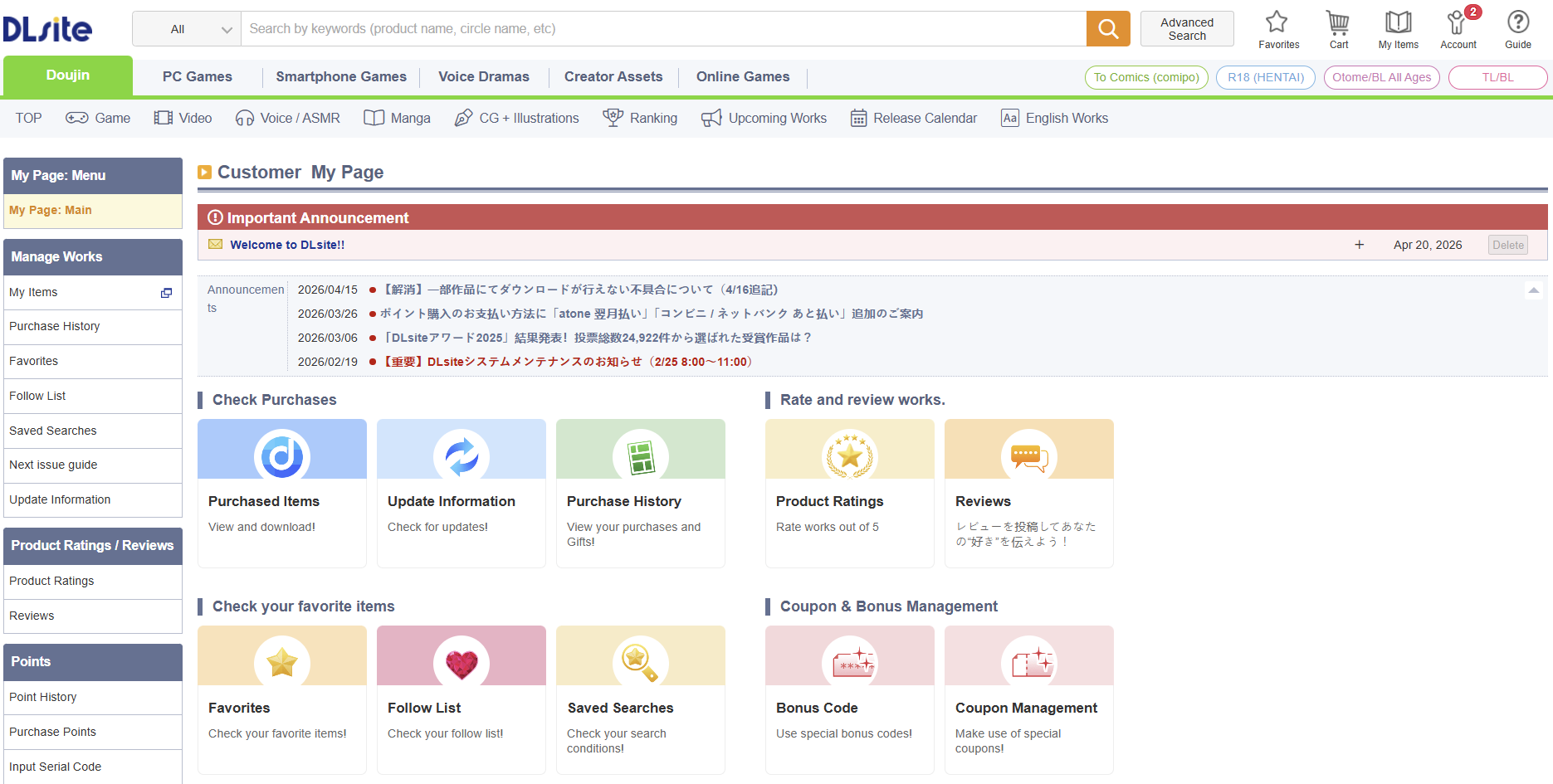This screenshot has height=784, width=1553.
Task: Click into the keyword search field
Action: point(663,29)
